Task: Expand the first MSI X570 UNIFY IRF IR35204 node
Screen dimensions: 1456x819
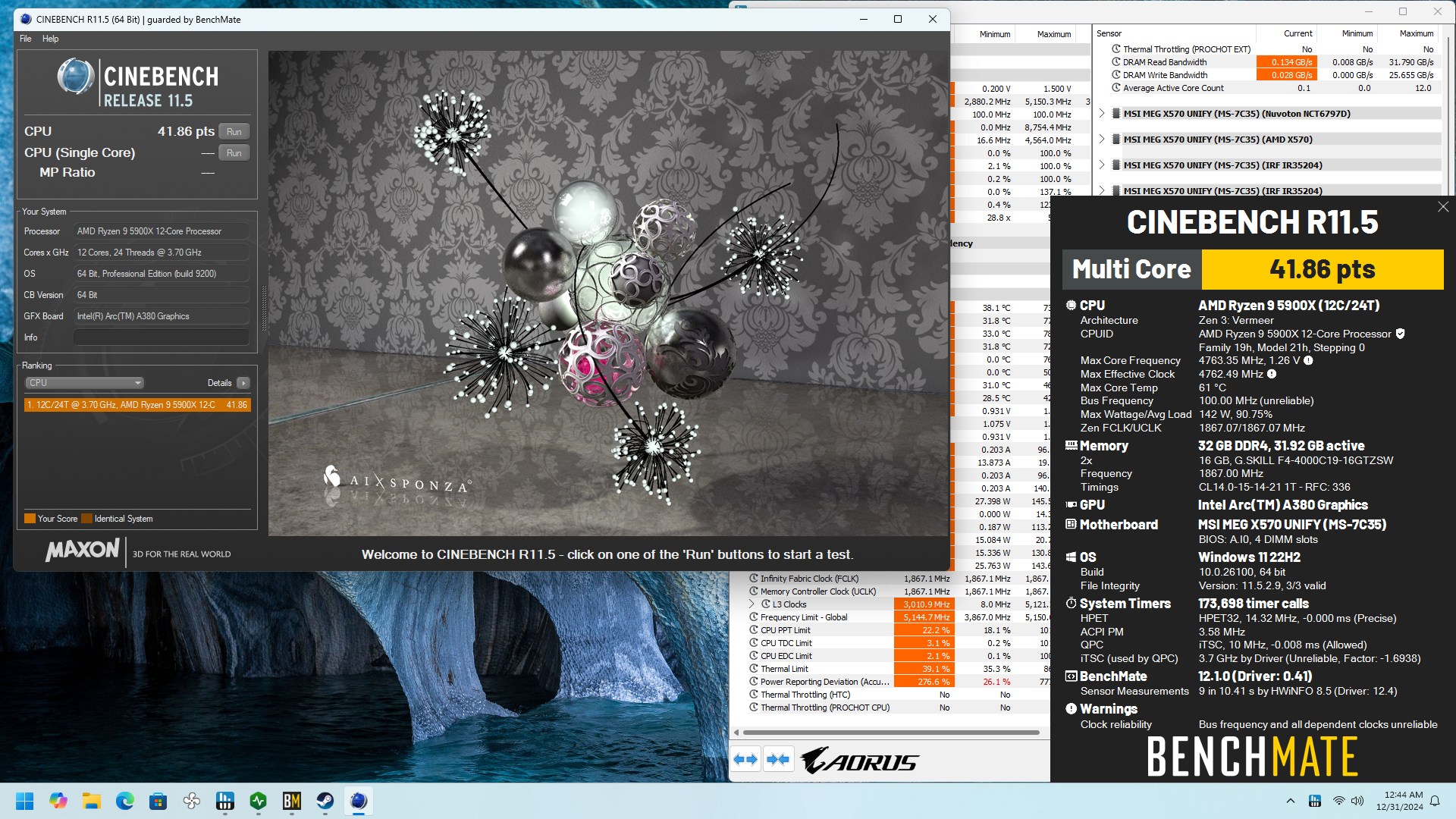Action: (x=1102, y=165)
